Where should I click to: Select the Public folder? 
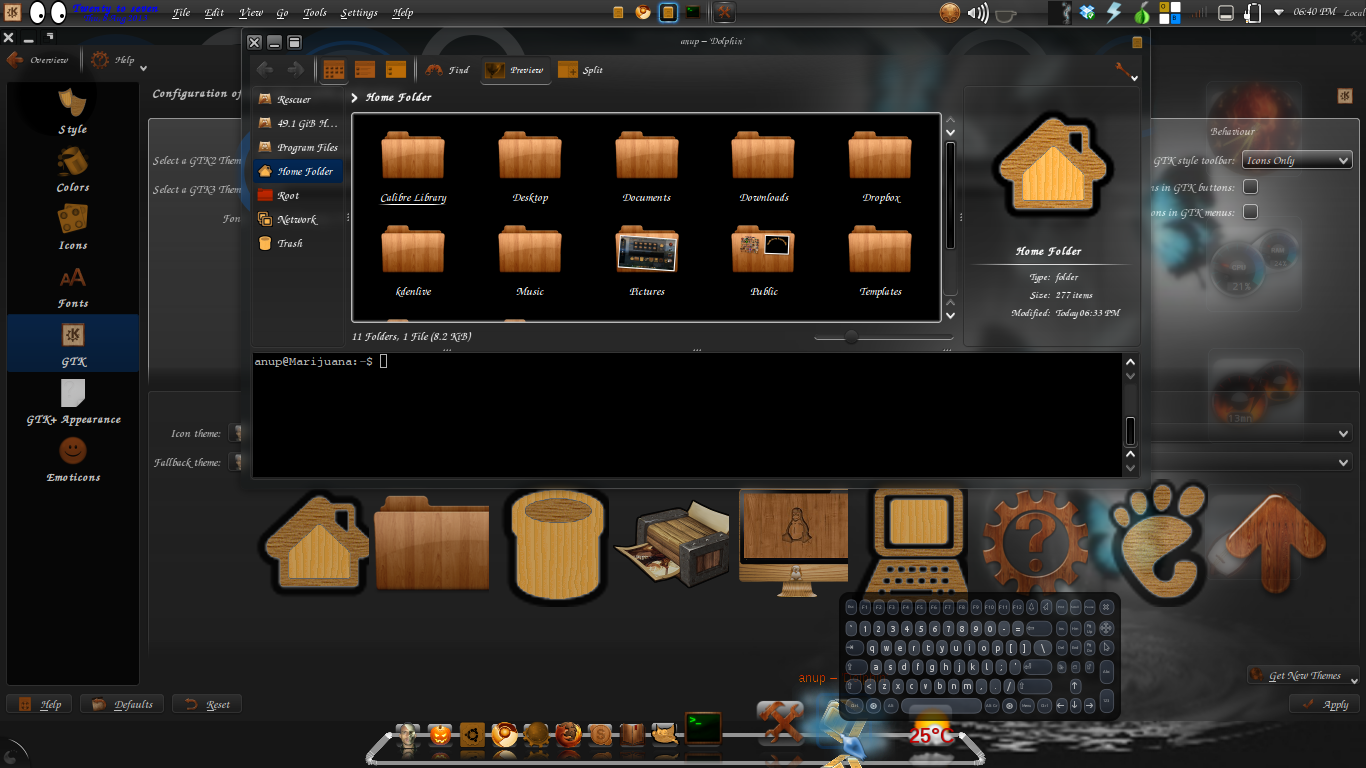pos(764,260)
